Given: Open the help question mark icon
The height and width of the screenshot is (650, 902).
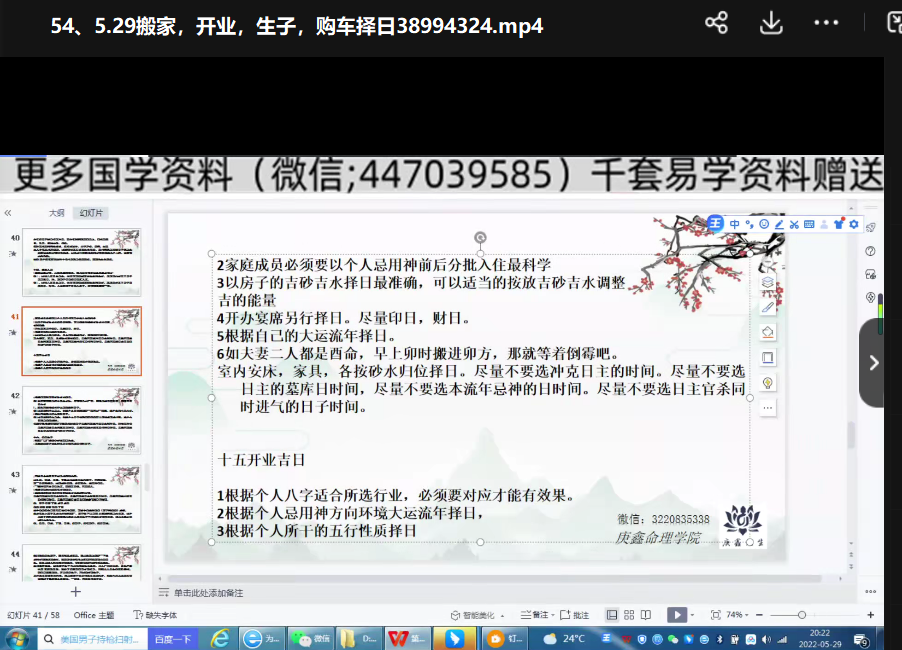Looking at the screenshot, I should pyautogui.click(x=870, y=251).
